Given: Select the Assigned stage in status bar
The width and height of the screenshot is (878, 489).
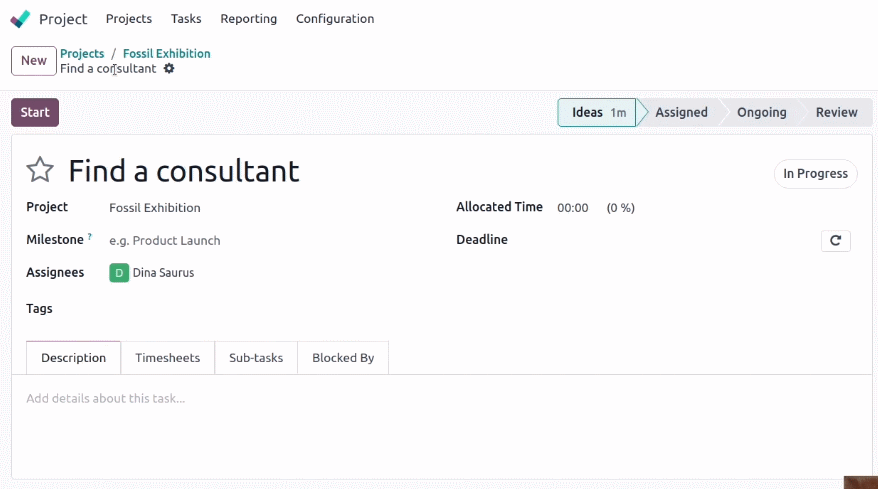Looking at the screenshot, I should tap(681, 113).
